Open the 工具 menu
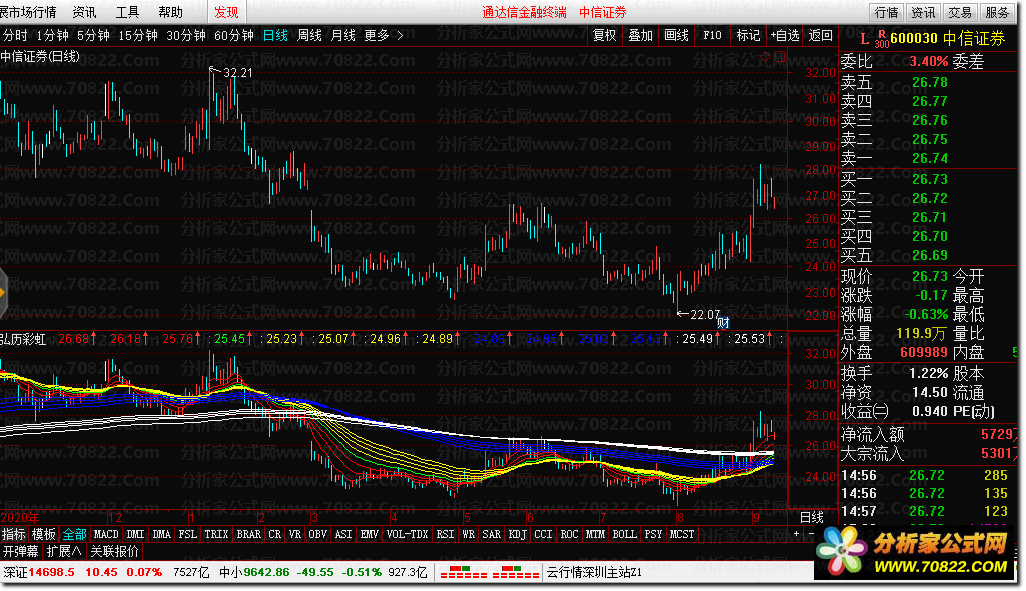 click(128, 12)
